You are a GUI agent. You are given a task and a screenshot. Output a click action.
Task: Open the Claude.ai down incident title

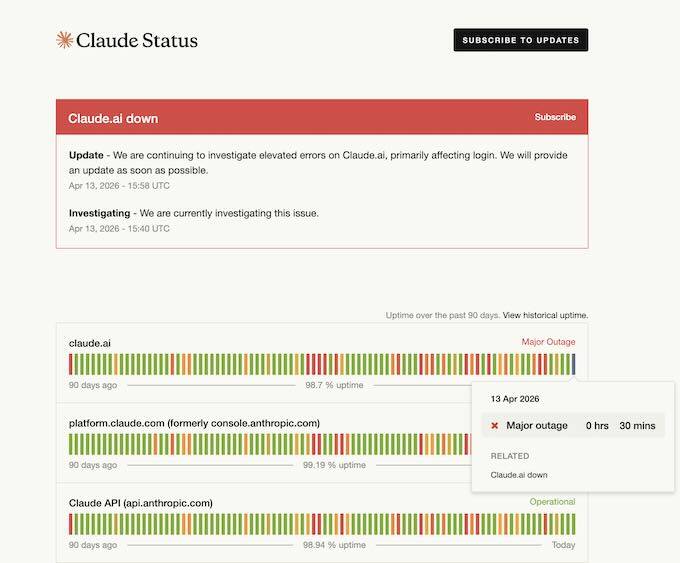(113, 118)
